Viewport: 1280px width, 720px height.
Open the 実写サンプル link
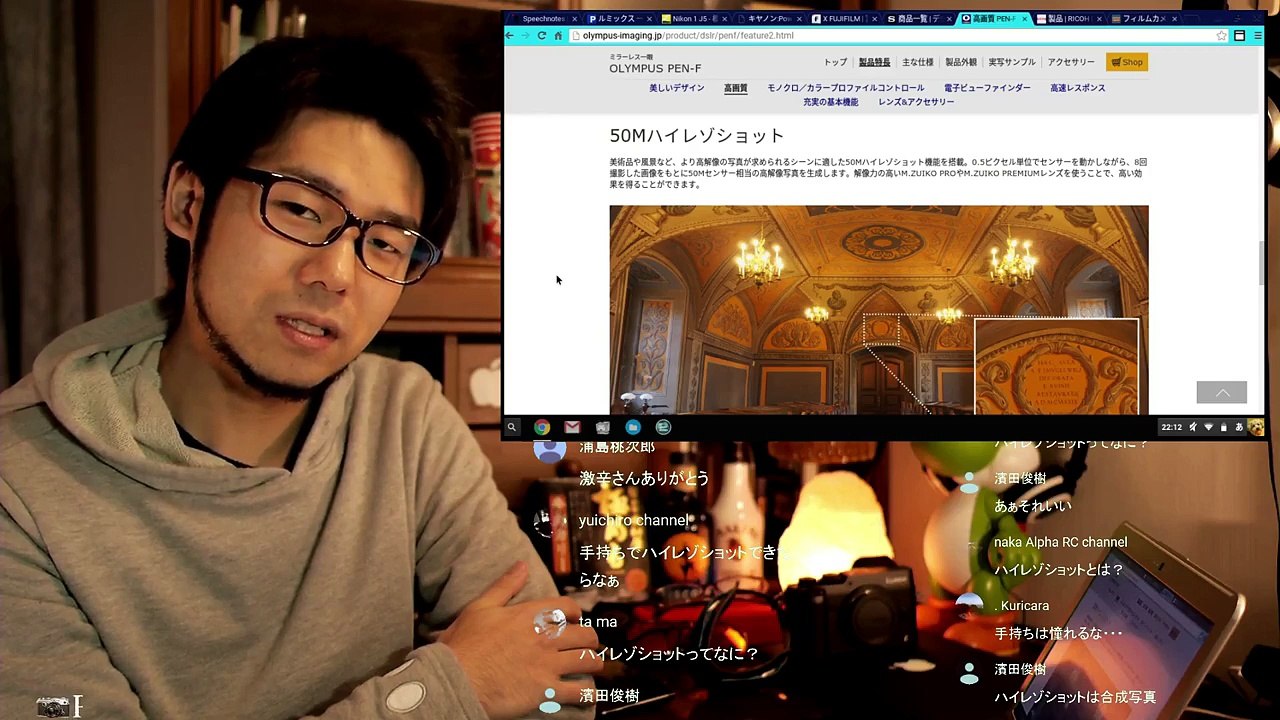[1012, 62]
